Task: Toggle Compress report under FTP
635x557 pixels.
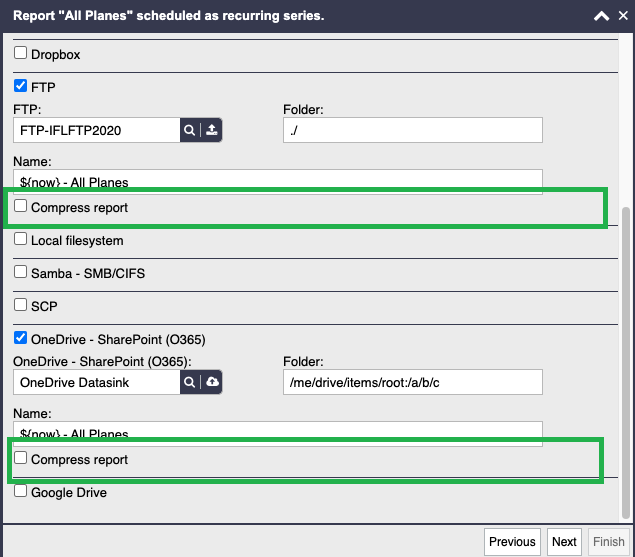Action: pyautogui.click(x=20, y=206)
